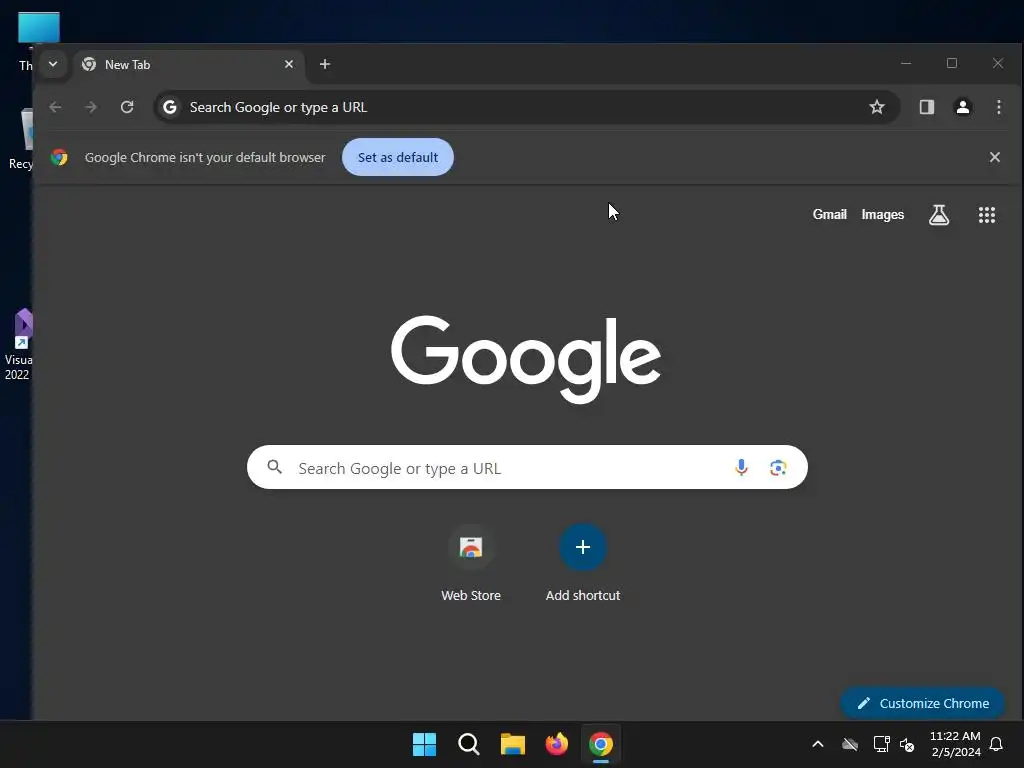Select the Visual Studio 2022 desktop shortcut

pos(18,344)
